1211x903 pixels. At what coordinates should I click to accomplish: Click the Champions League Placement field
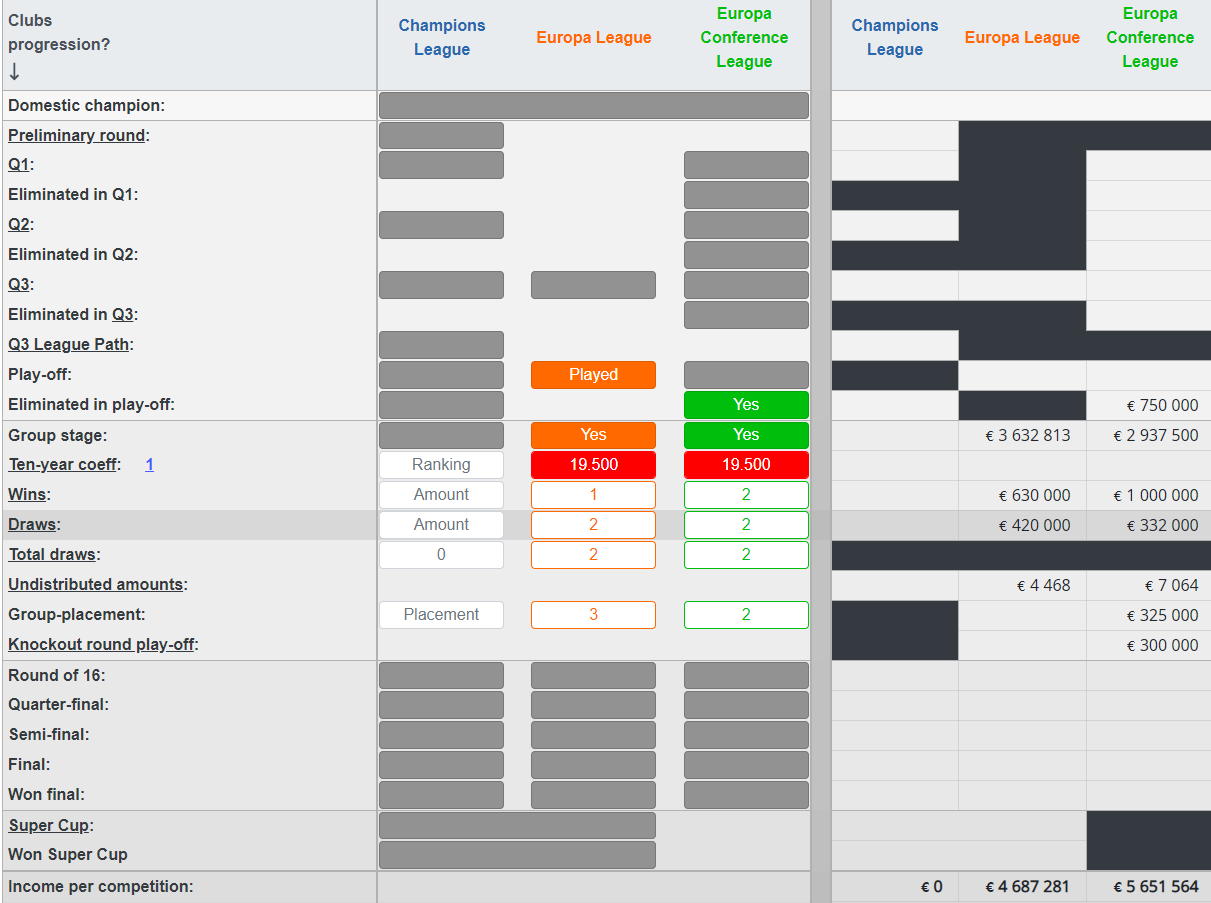(441, 615)
